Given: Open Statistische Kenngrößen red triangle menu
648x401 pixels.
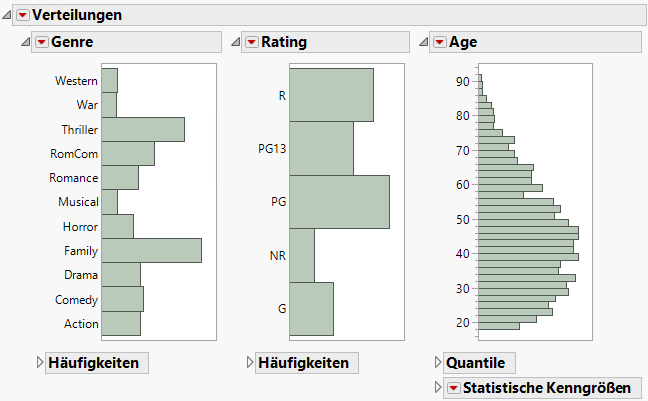Looking at the screenshot, I should (x=453, y=388).
